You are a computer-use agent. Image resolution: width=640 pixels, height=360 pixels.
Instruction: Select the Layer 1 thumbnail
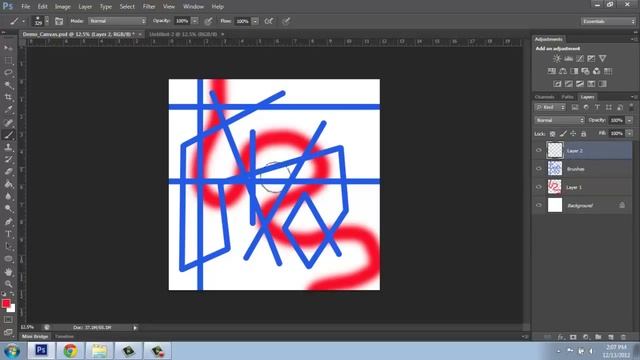[555, 187]
